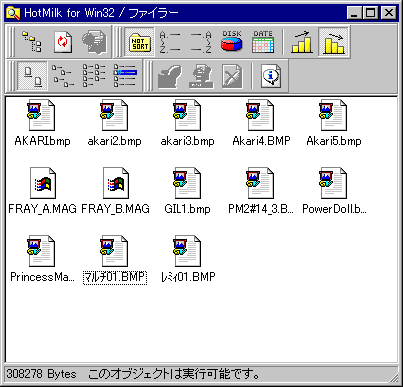Screen dimensions: 403x387
Task: Select the PowerDoll.b... file icon
Action: click(x=334, y=183)
